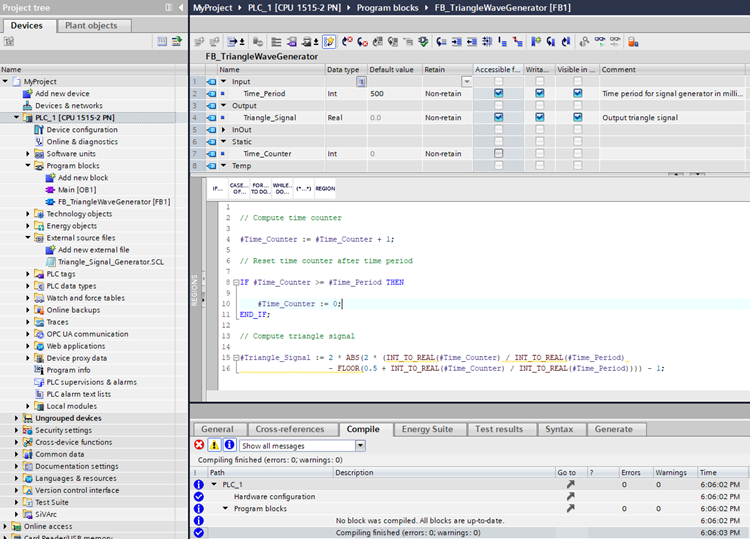Viewport: 750px width, 539px height.
Task: Click Add new block in project tree
Action: (83, 178)
